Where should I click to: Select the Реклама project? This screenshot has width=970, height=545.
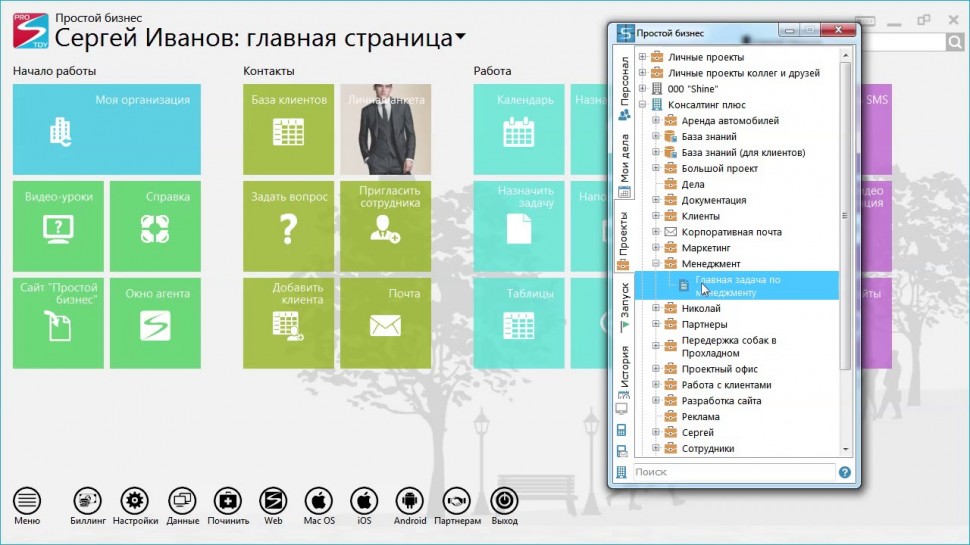pos(700,416)
